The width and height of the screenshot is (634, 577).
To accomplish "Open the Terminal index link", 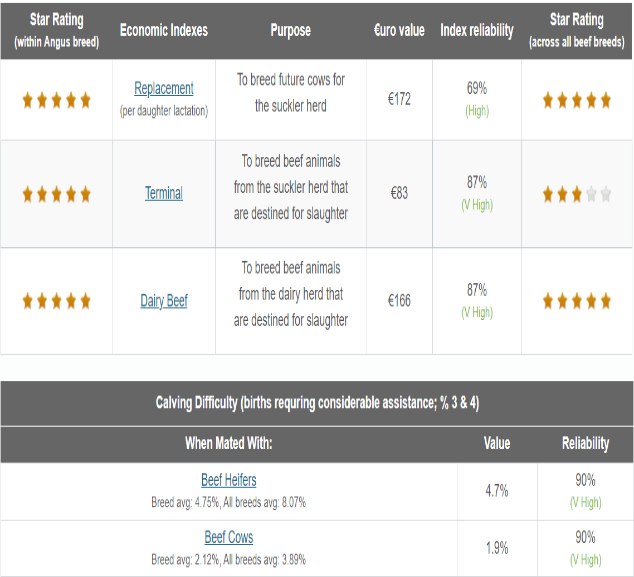I will click(x=164, y=193).
